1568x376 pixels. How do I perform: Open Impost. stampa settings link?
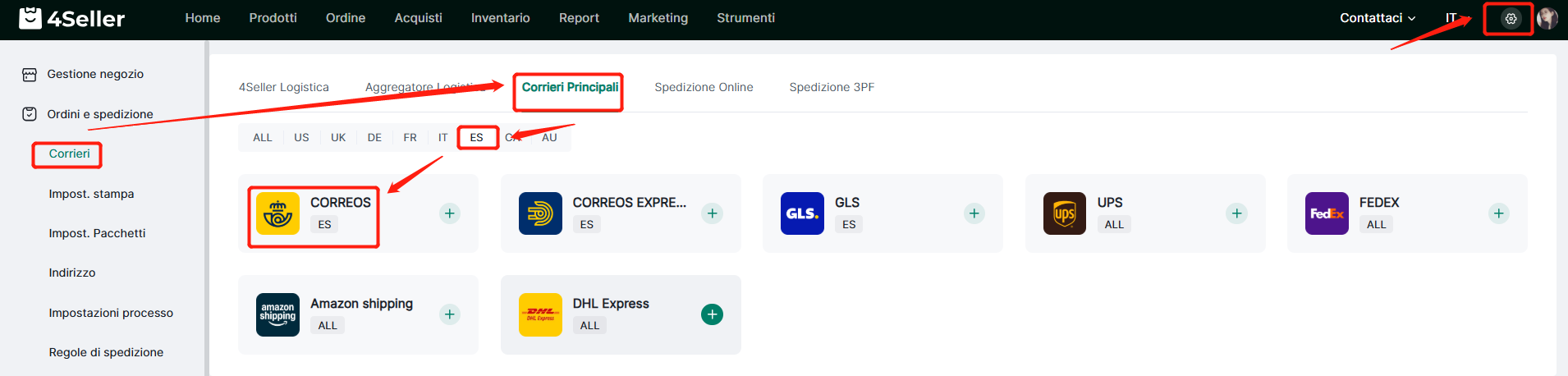coord(91,194)
